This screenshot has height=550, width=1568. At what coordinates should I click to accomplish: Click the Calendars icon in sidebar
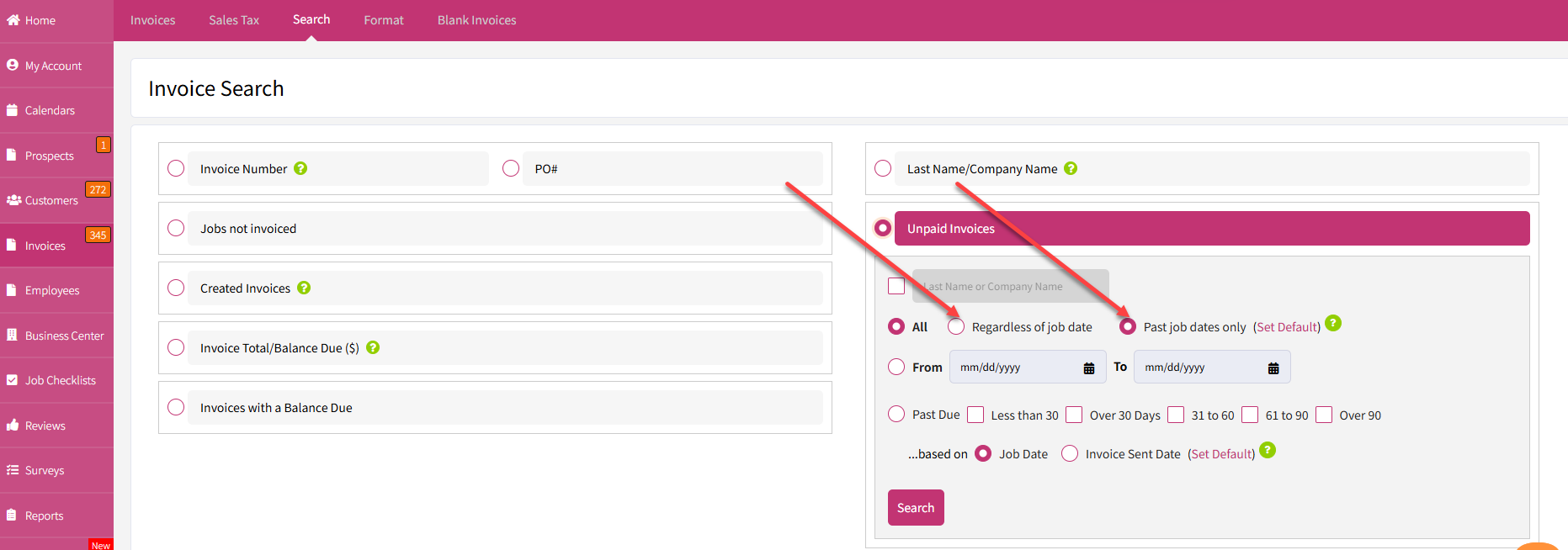(x=12, y=110)
